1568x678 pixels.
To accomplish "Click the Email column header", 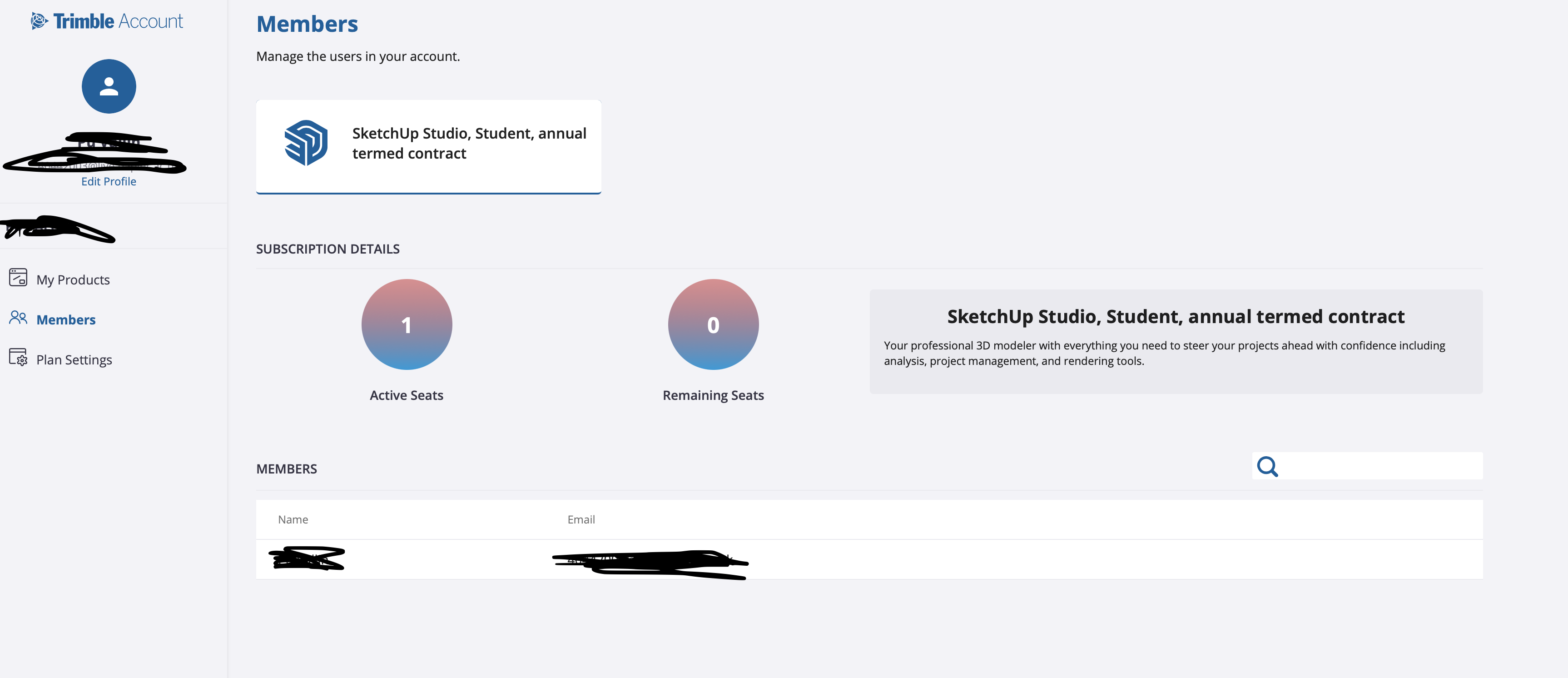I will point(581,519).
